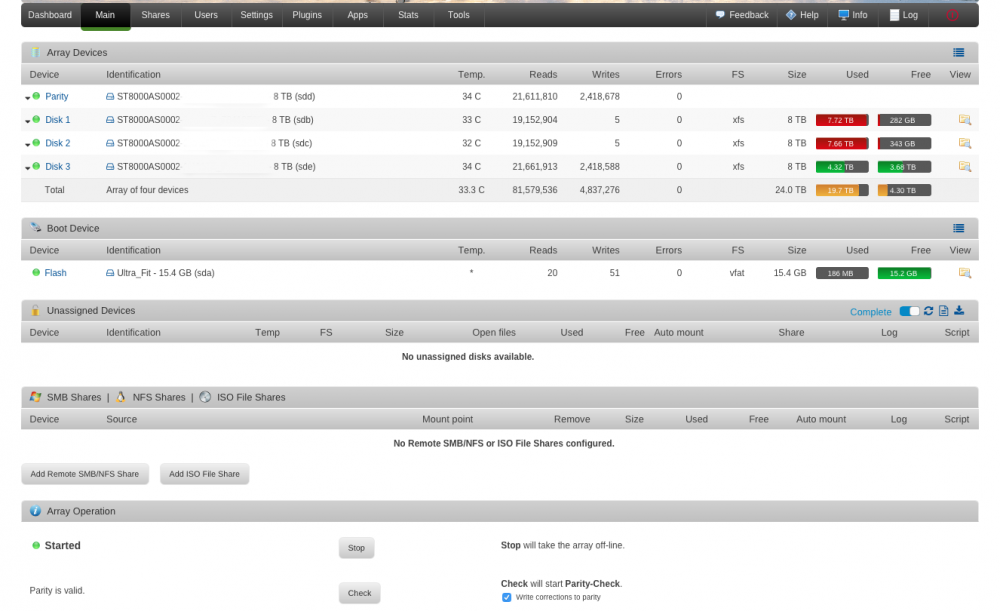Refresh the Unassigned Devices list
1000x611 pixels.
(x=929, y=311)
